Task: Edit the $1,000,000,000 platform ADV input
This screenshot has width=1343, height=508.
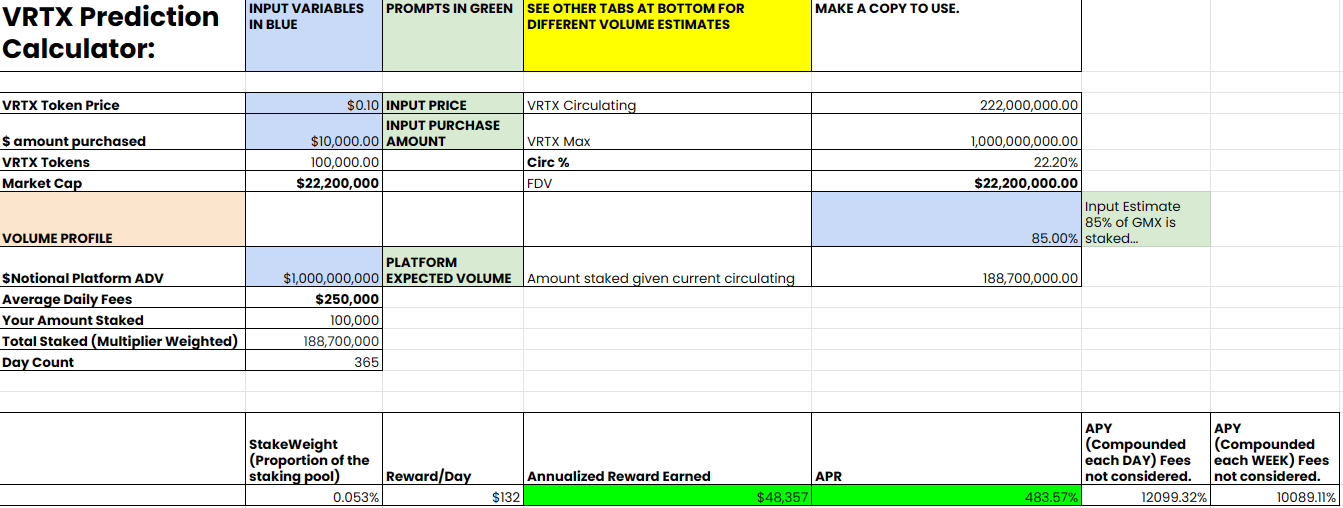Action: 314,268
